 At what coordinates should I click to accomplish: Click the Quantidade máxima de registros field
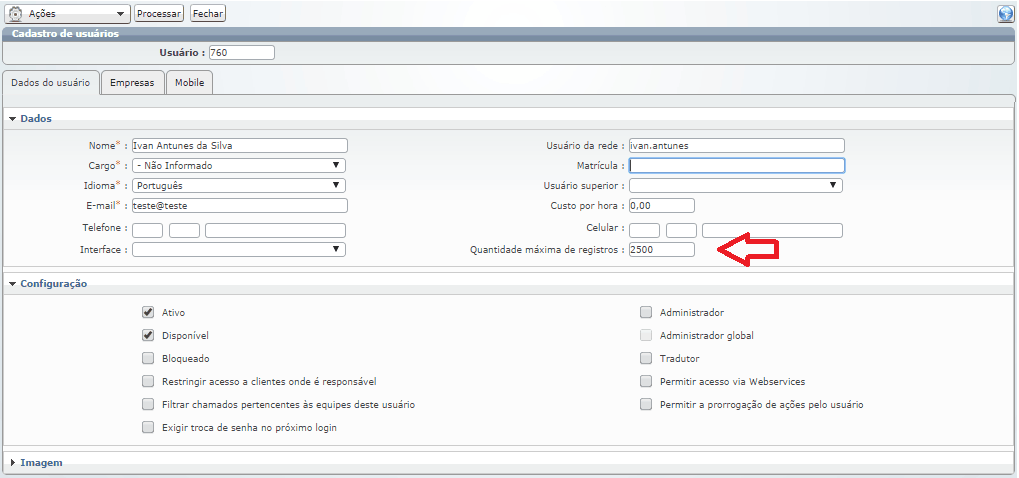coord(661,249)
